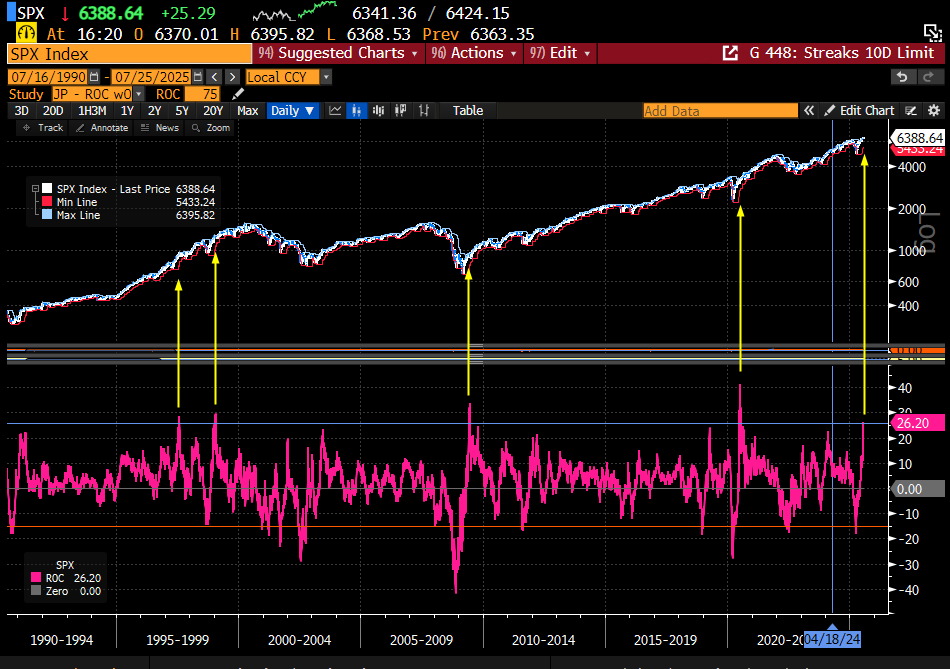Open the Annotate drawing tool
This screenshot has height=669, width=950.
[x=102, y=128]
